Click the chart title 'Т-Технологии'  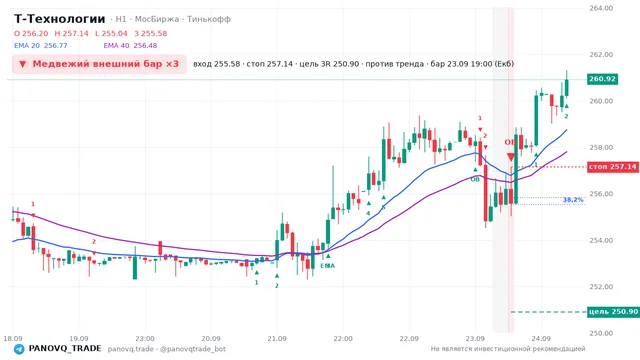[60, 19]
